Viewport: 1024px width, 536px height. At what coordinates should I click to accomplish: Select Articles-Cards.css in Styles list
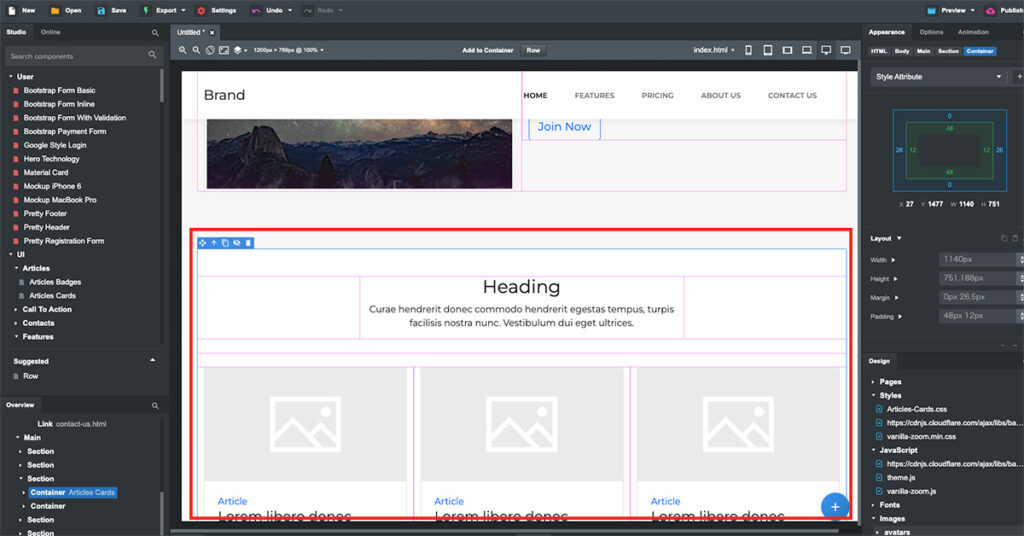click(x=915, y=409)
